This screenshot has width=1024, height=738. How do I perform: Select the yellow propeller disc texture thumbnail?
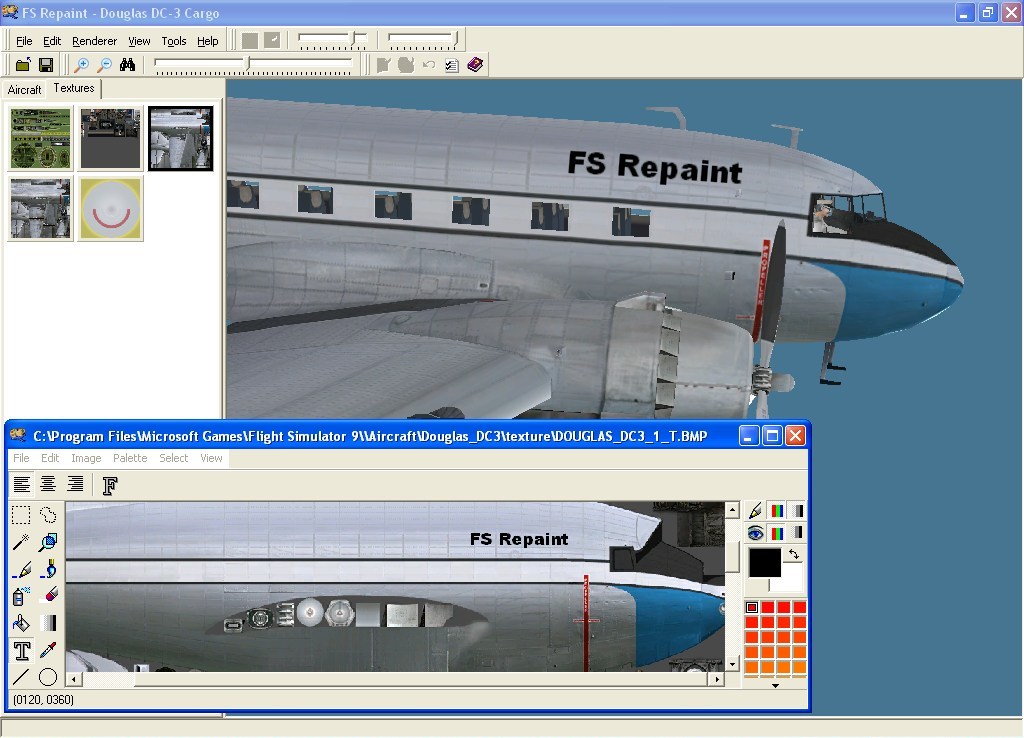[110, 209]
